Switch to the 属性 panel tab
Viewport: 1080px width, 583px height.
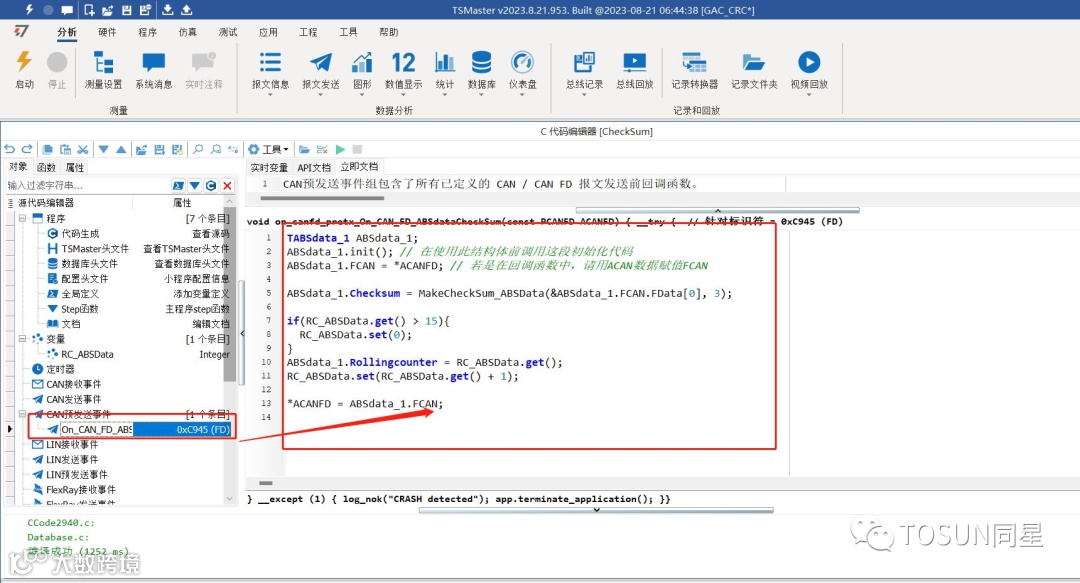click(74, 167)
